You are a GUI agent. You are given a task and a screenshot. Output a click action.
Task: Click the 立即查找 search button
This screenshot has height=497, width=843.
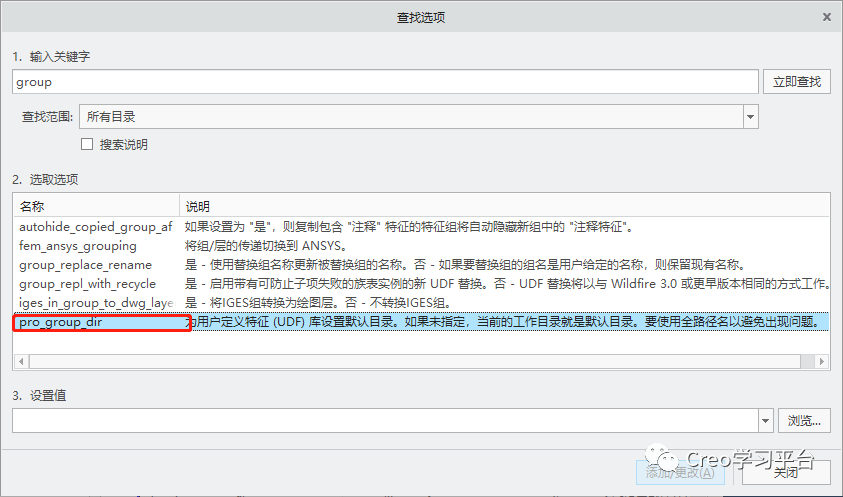(797, 82)
